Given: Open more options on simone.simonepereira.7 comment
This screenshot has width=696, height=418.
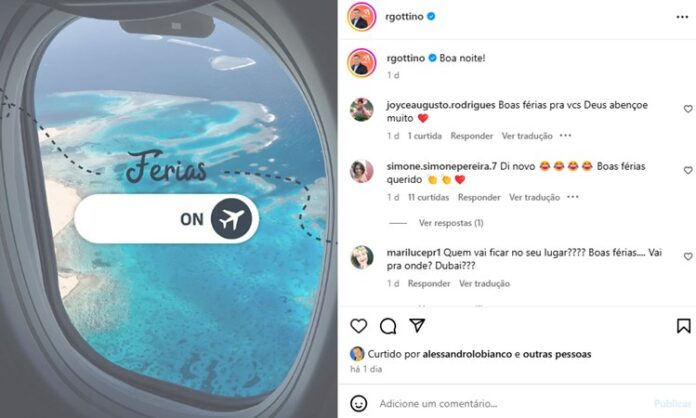Looking at the screenshot, I should click(573, 197).
